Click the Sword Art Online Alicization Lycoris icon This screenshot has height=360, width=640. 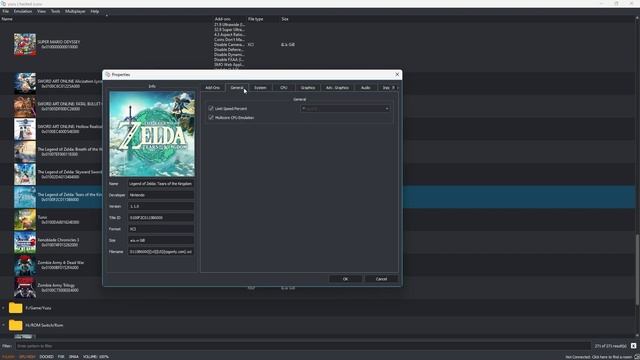[x=25, y=83]
